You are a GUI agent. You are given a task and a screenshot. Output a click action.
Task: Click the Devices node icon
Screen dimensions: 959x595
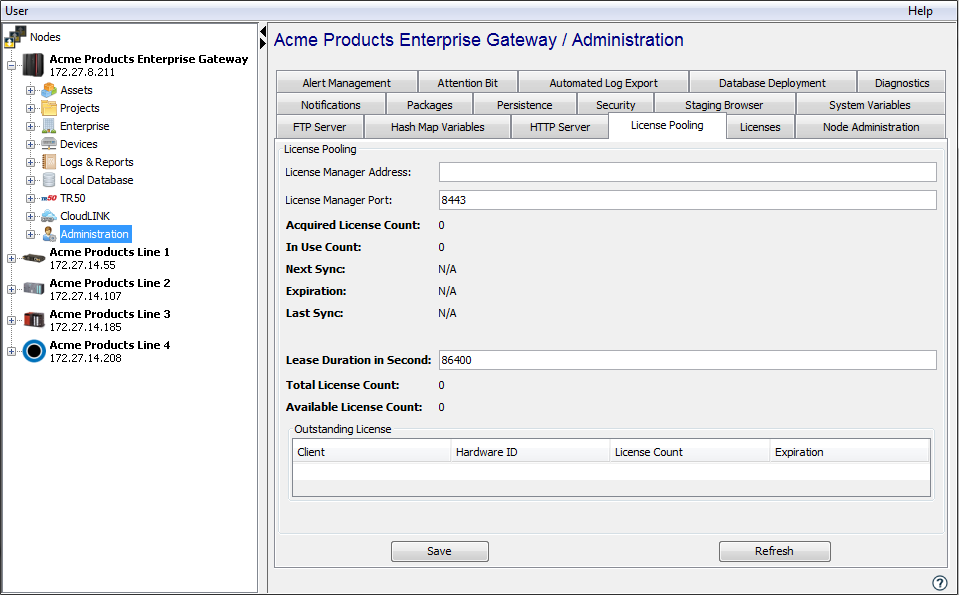[x=49, y=144]
